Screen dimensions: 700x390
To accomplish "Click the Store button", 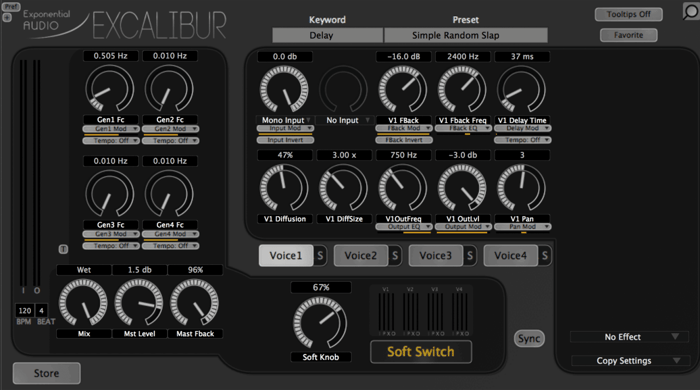I will click(47, 373).
